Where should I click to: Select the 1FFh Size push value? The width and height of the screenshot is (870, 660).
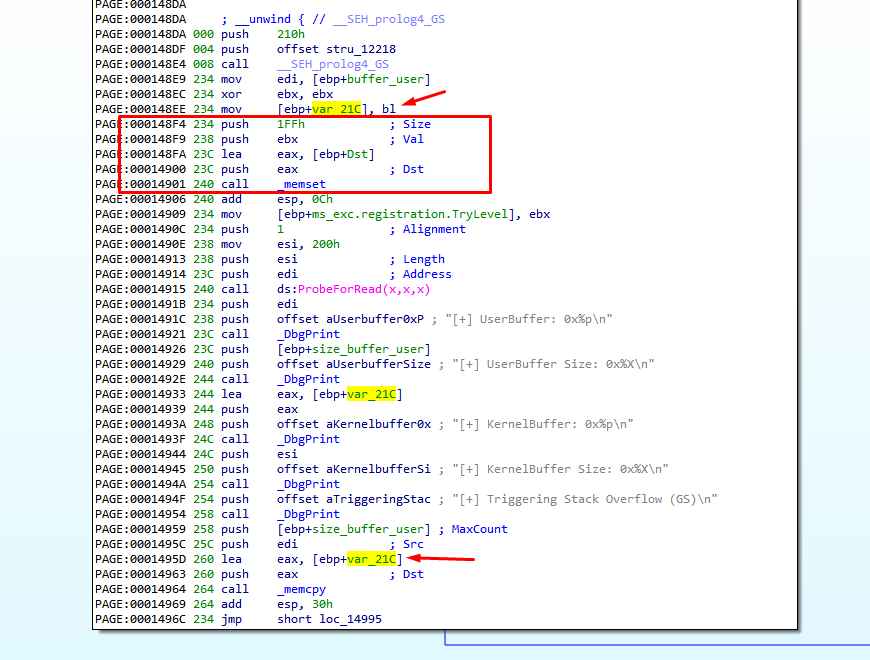291,124
